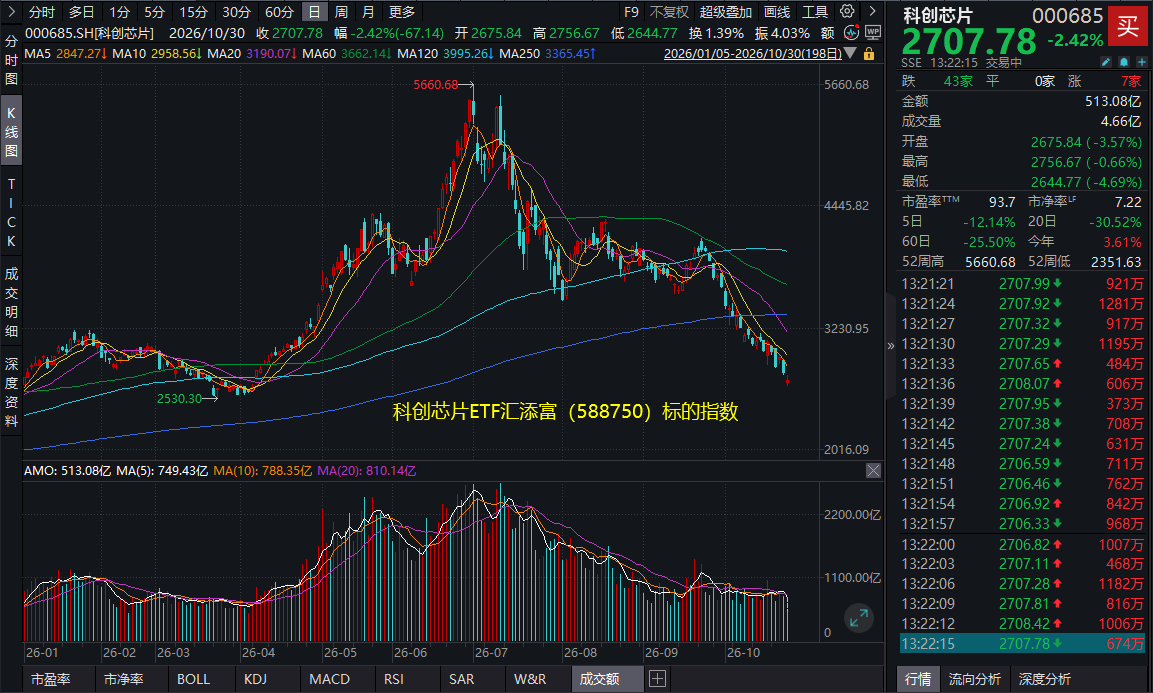Switch to the 5分 period
This screenshot has width=1153, height=693.
(x=154, y=12)
